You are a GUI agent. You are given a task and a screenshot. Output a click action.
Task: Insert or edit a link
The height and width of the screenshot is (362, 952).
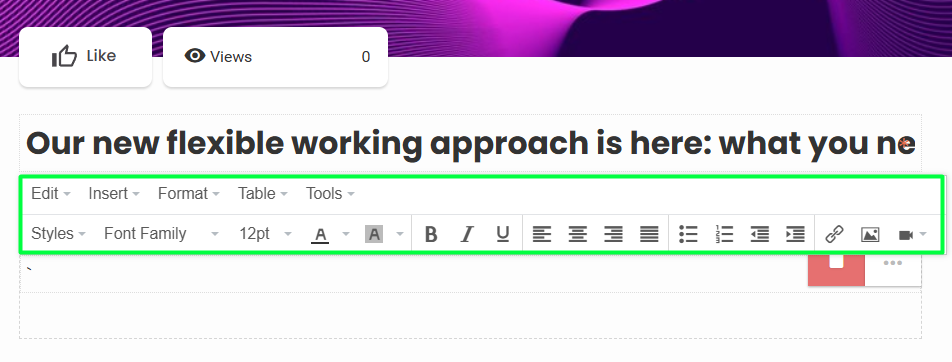(834, 234)
